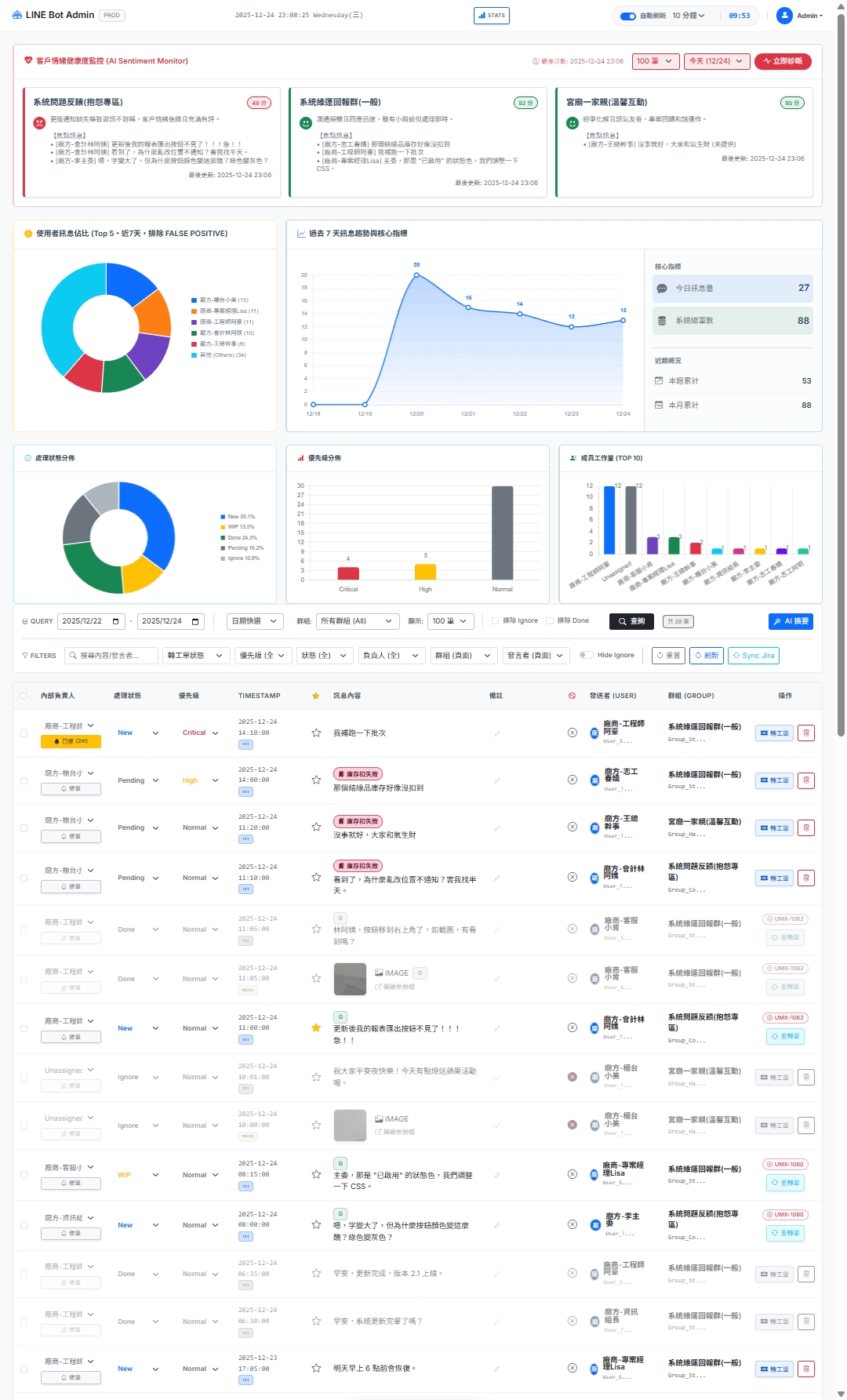Star the 我補跑一下批次 message
The width and height of the screenshot is (847, 1400).
pyautogui.click(x=316, y=733)
